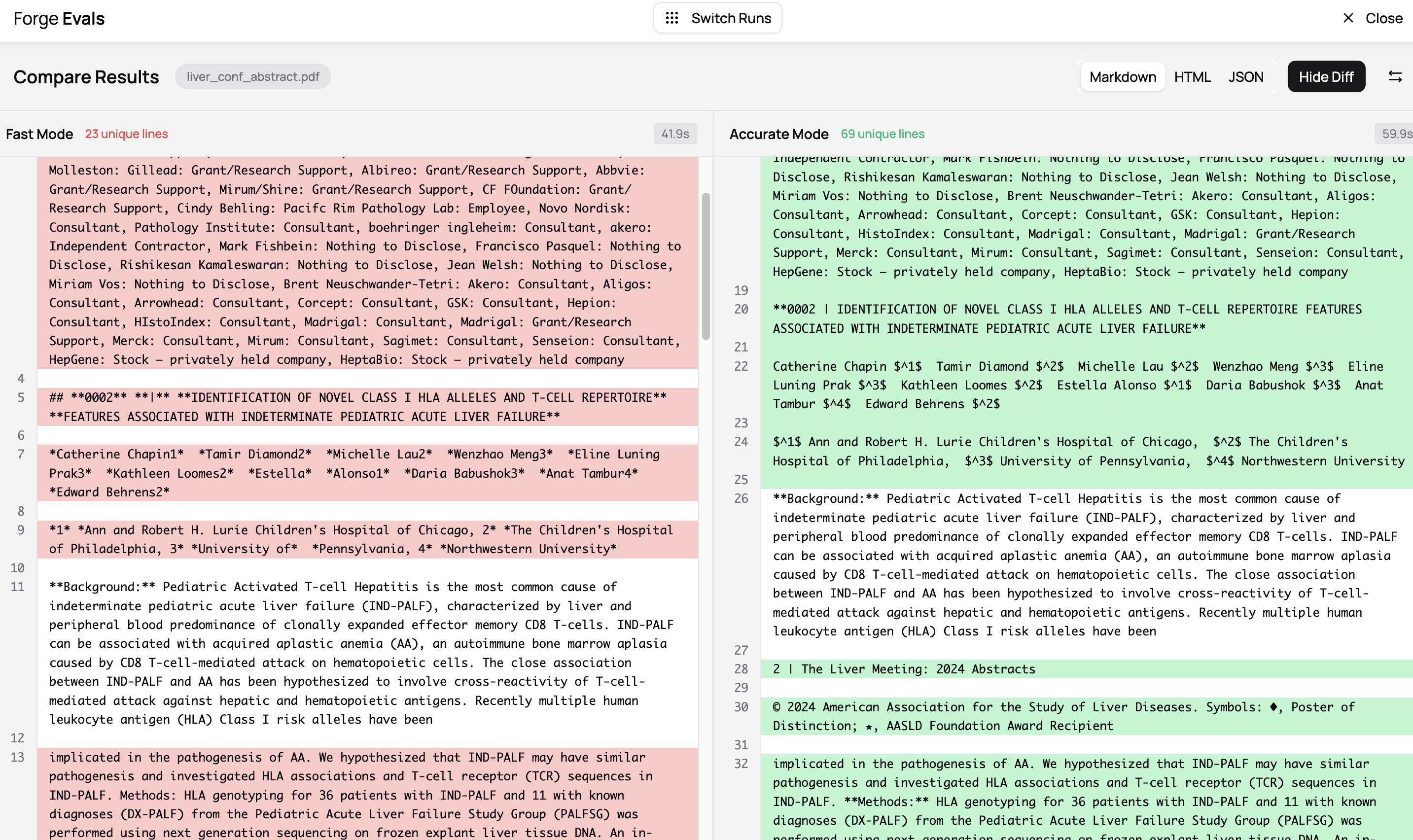
Task: Switch to the JSON view tab
Action: (x=1245, y=76)
